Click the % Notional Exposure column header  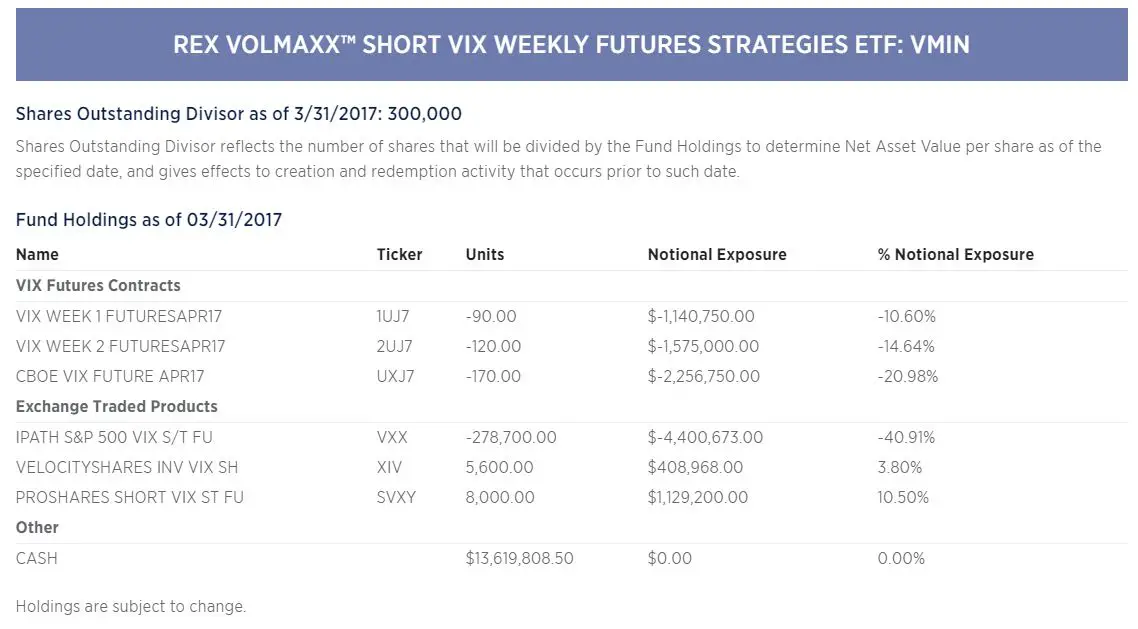(956, 255)
